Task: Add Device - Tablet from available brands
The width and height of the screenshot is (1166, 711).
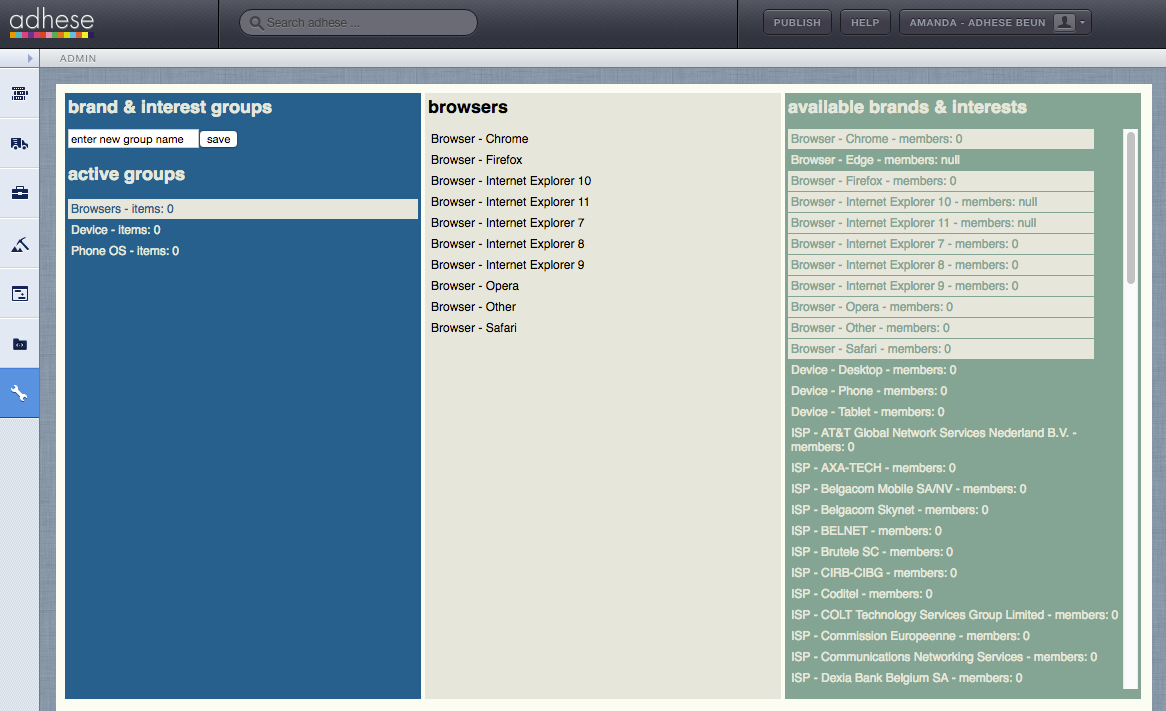Action: [x=867, y=412]
